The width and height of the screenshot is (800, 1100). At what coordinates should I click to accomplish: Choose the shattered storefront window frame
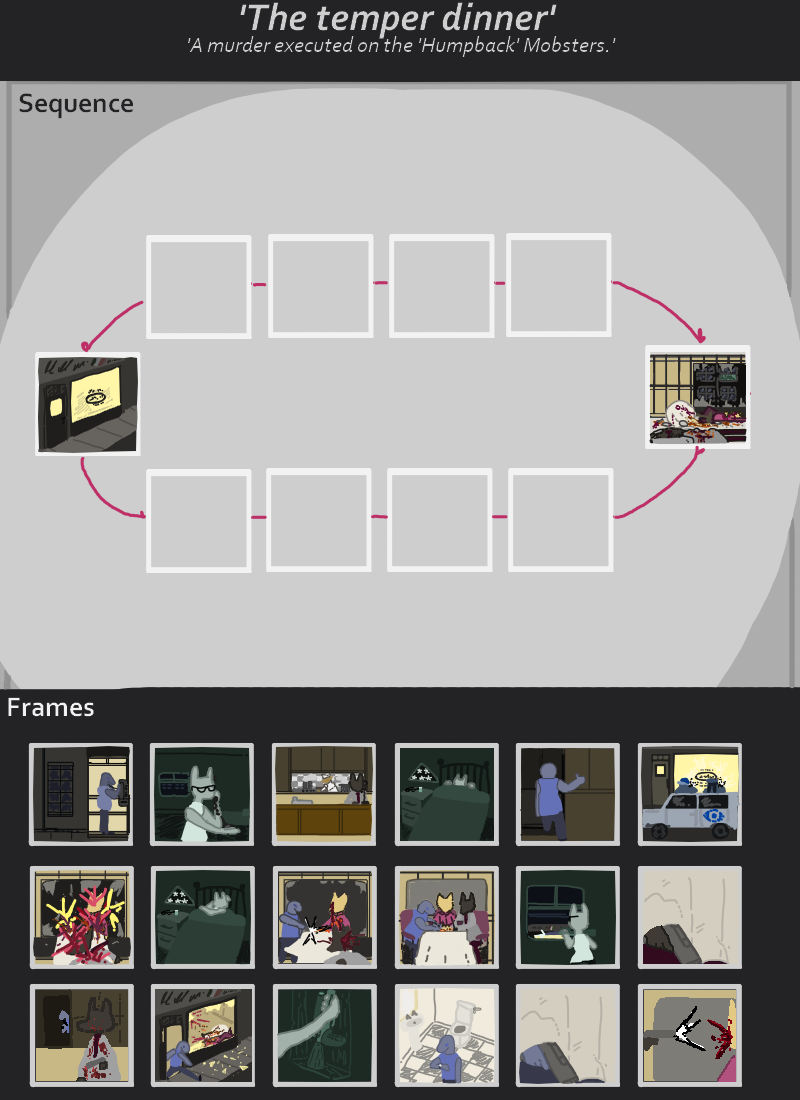click(203, 1035)
